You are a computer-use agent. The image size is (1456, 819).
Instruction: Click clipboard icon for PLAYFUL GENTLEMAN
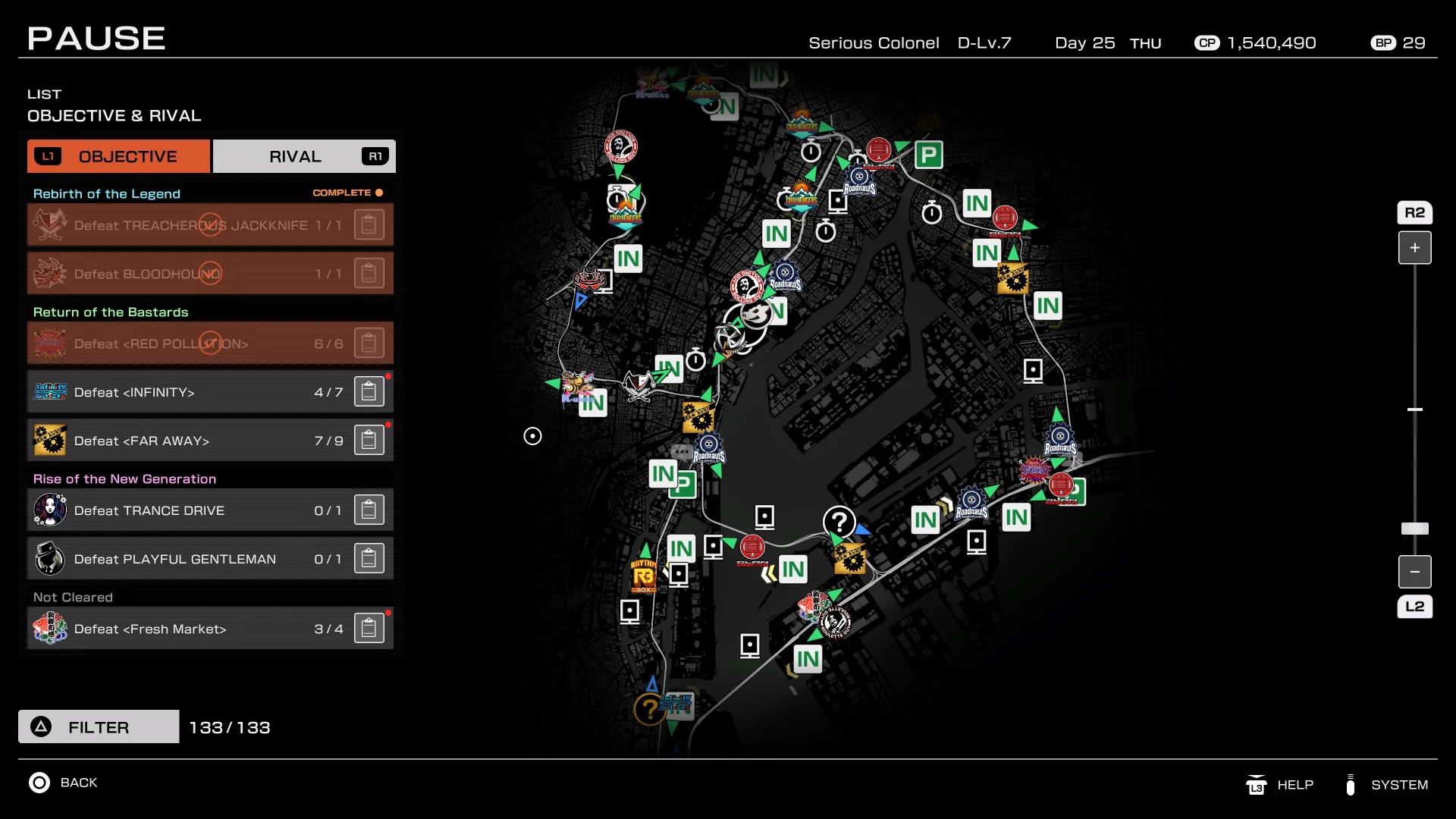[x=369, y=559]
